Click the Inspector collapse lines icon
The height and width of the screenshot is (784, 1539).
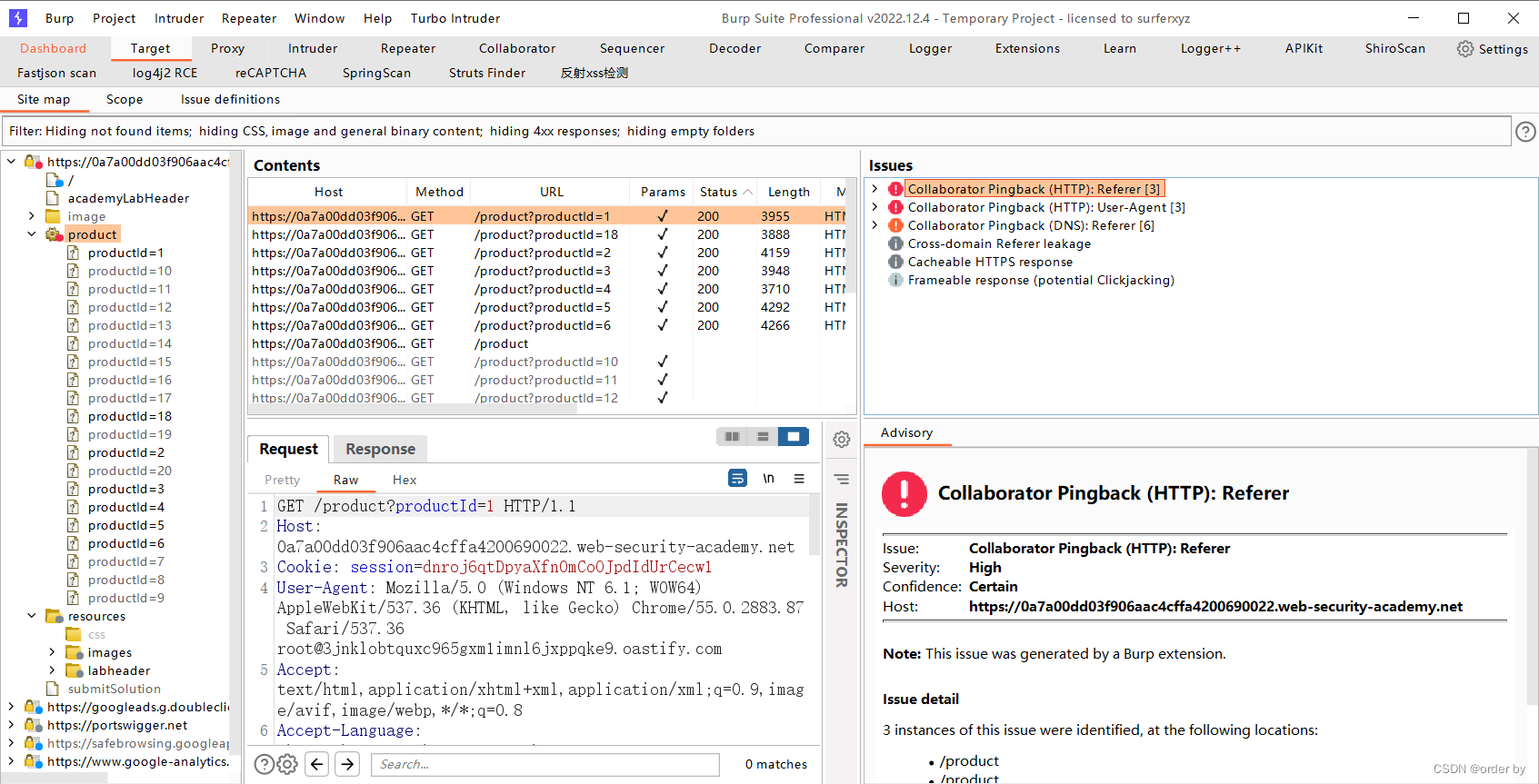tap(842, 479)
